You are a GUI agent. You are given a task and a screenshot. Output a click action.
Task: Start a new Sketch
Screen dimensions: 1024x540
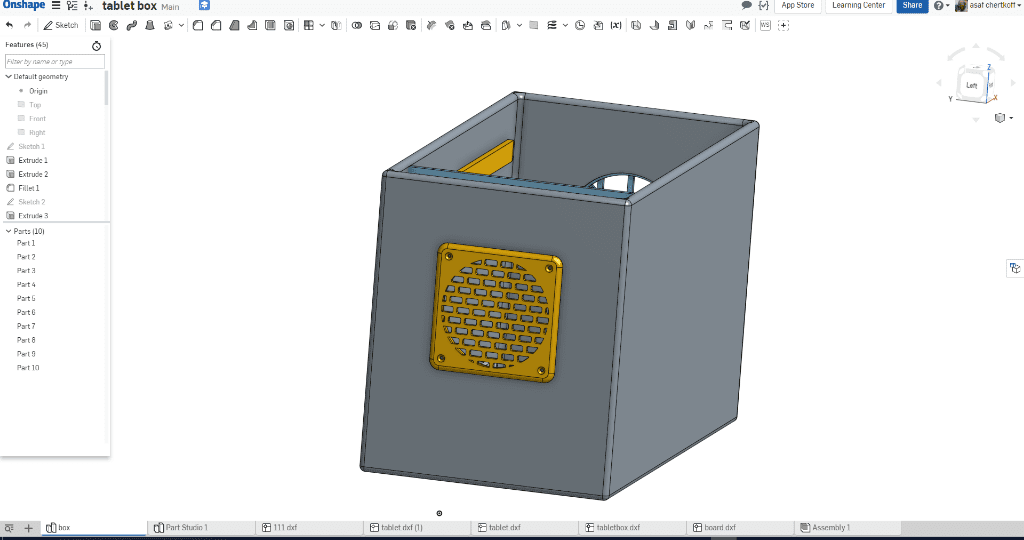61,25
